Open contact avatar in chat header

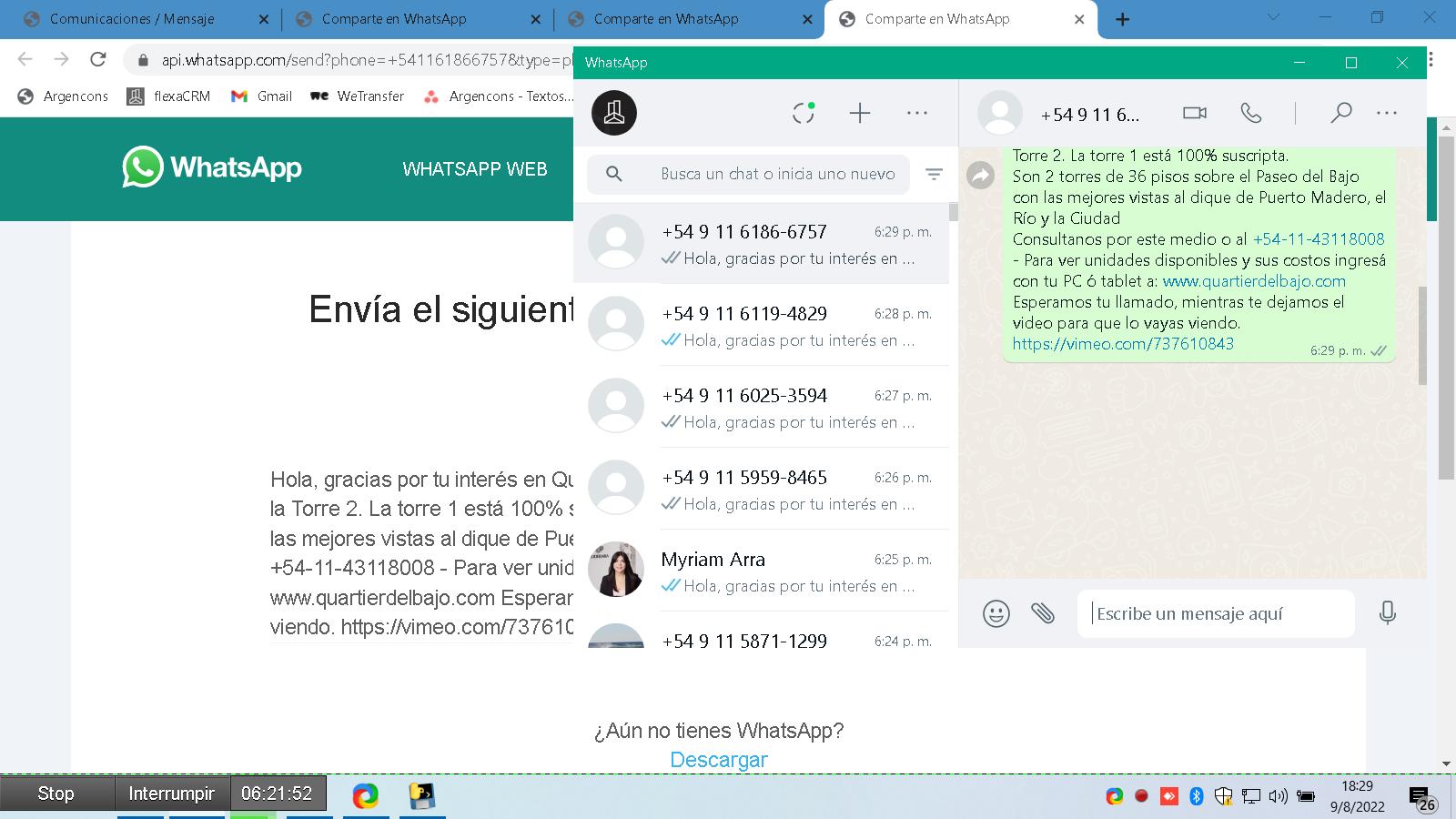[1000, 113]
